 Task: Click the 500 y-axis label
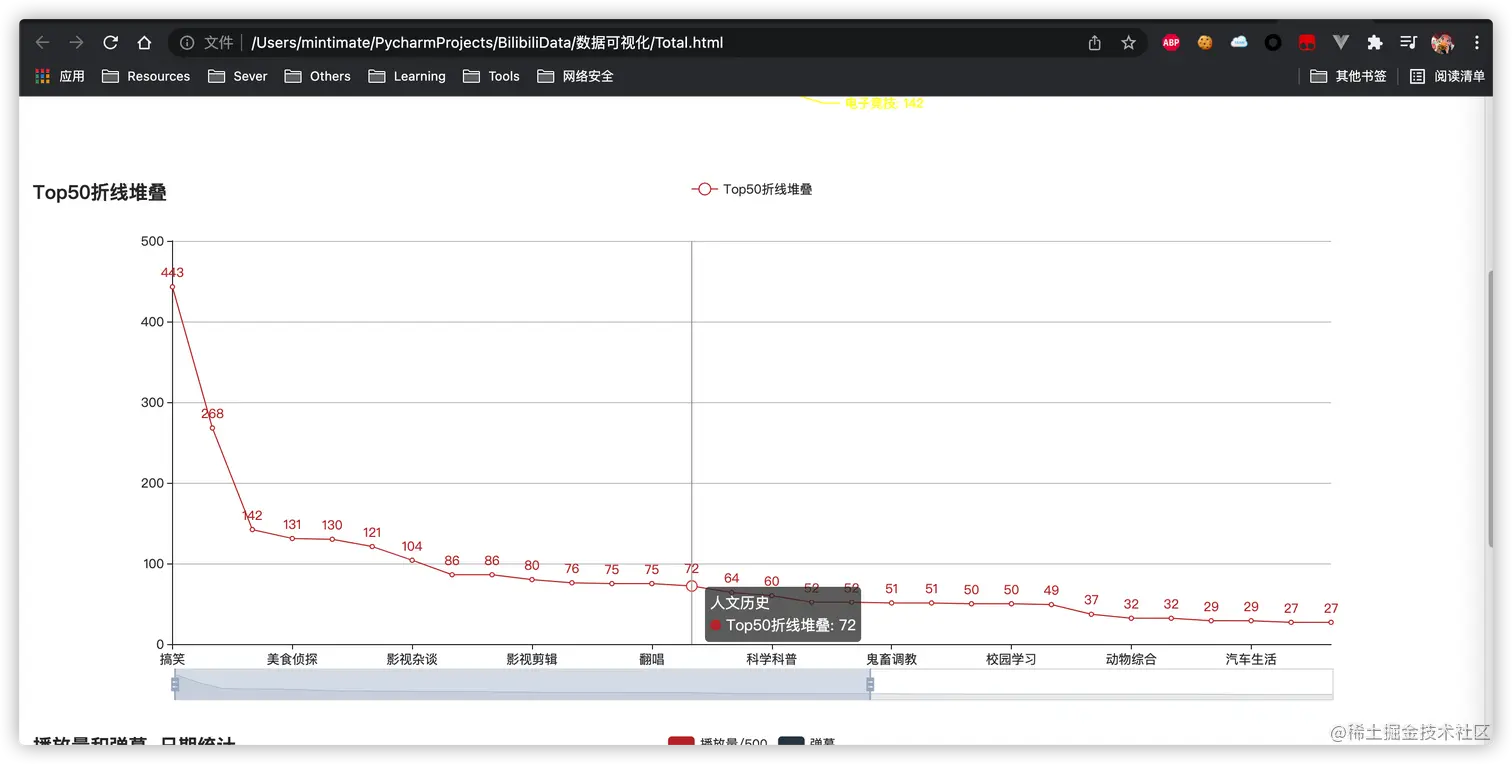click(x=152, y=241)
